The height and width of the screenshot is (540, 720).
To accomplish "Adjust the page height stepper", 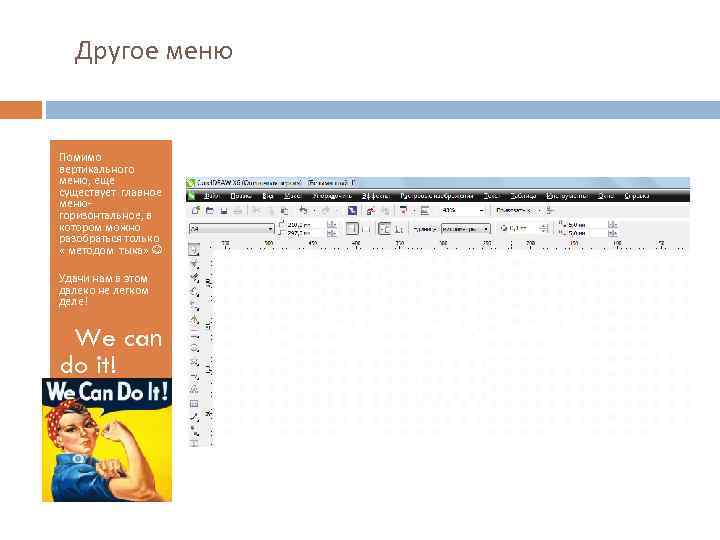I will 332,233.
